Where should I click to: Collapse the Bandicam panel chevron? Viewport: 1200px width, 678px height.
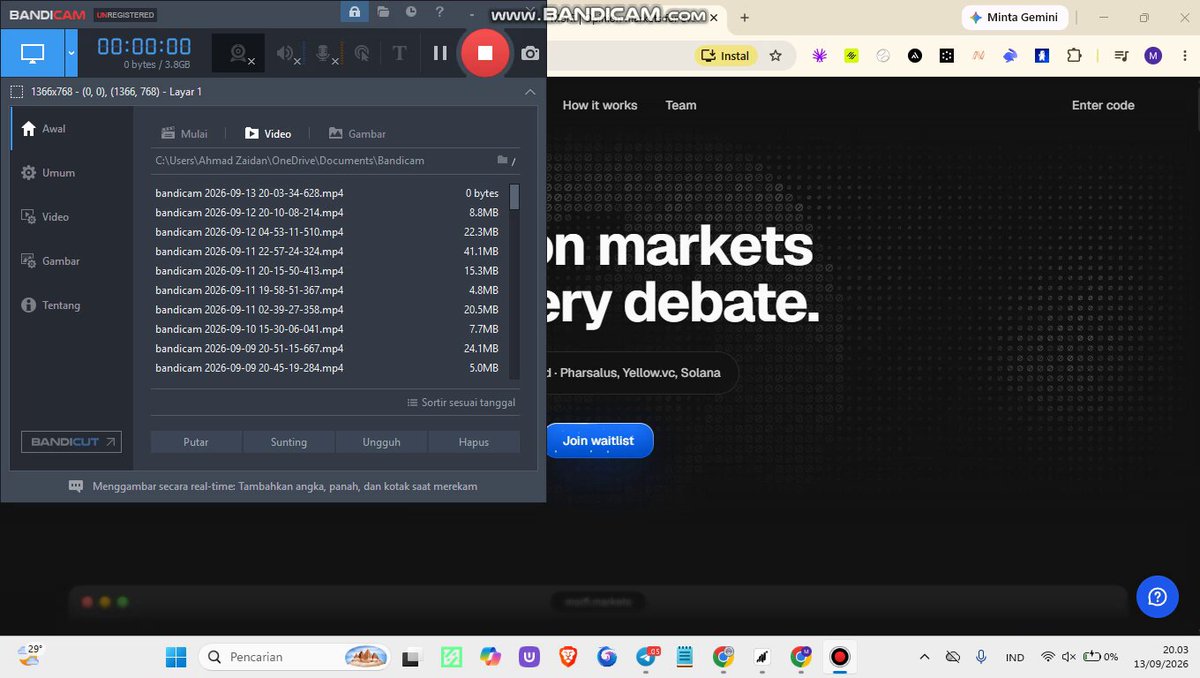pyautogui.click(x=530, y=91)
